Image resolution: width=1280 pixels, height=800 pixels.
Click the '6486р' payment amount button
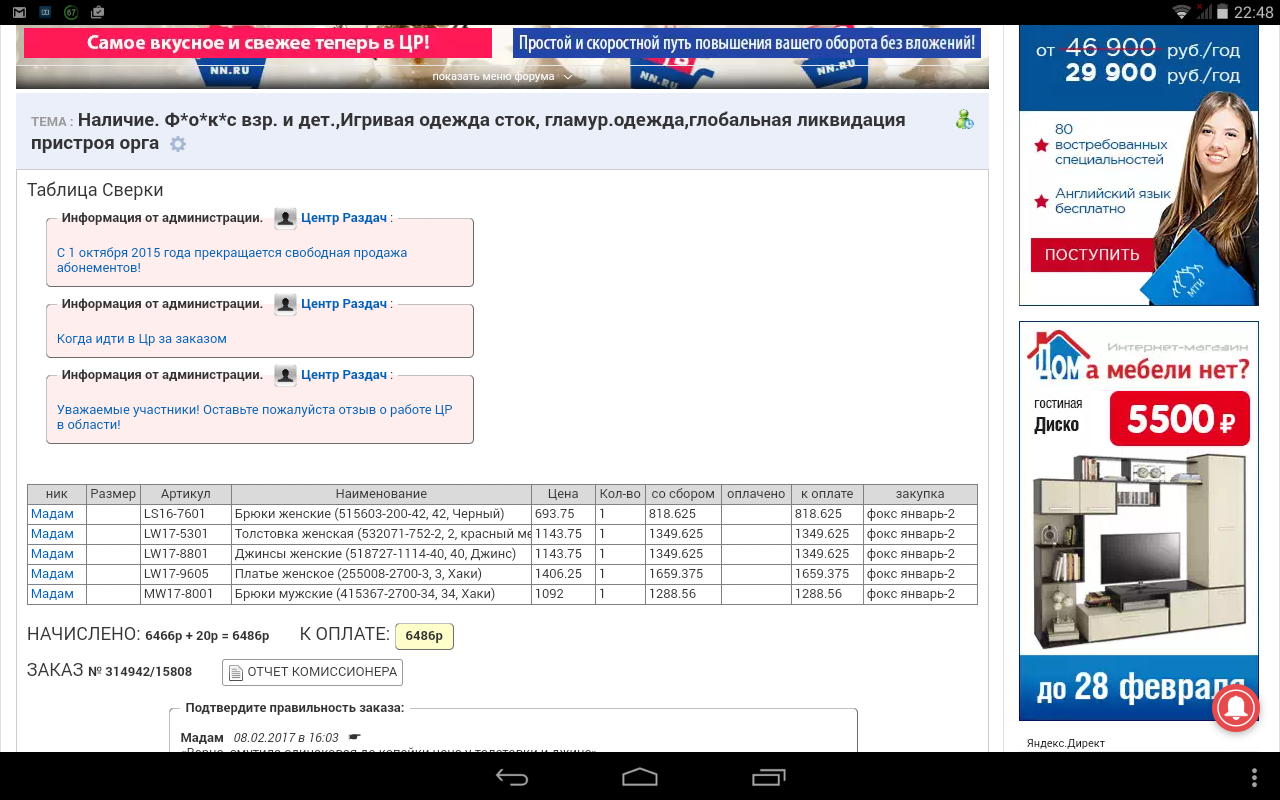pos(424,636)
